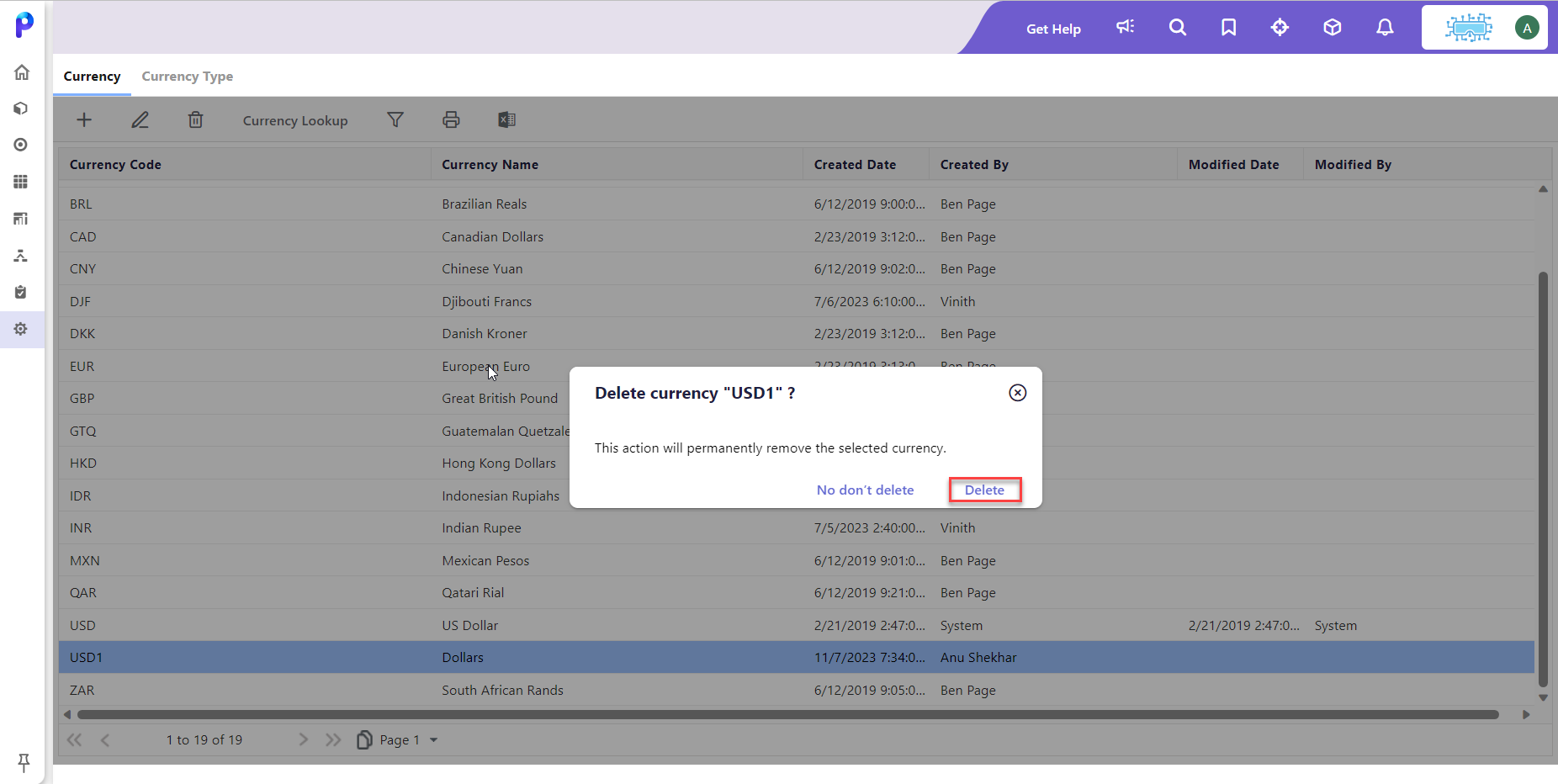
Task: Select the US Dollar row
Action: click(x=797, y=625)
